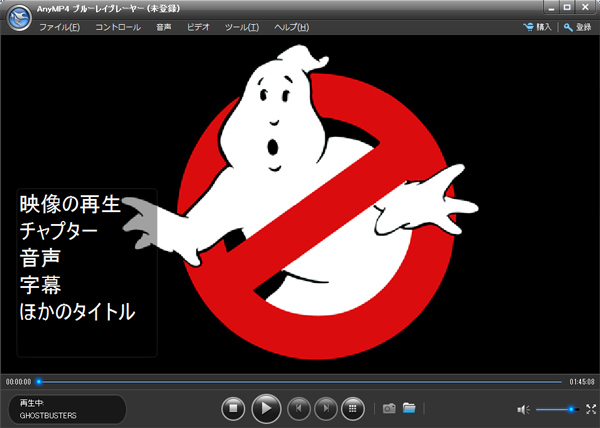600x428 pixels.
Task: Select 映像の再生 in the disc menu
Action: tap(70, 204)
